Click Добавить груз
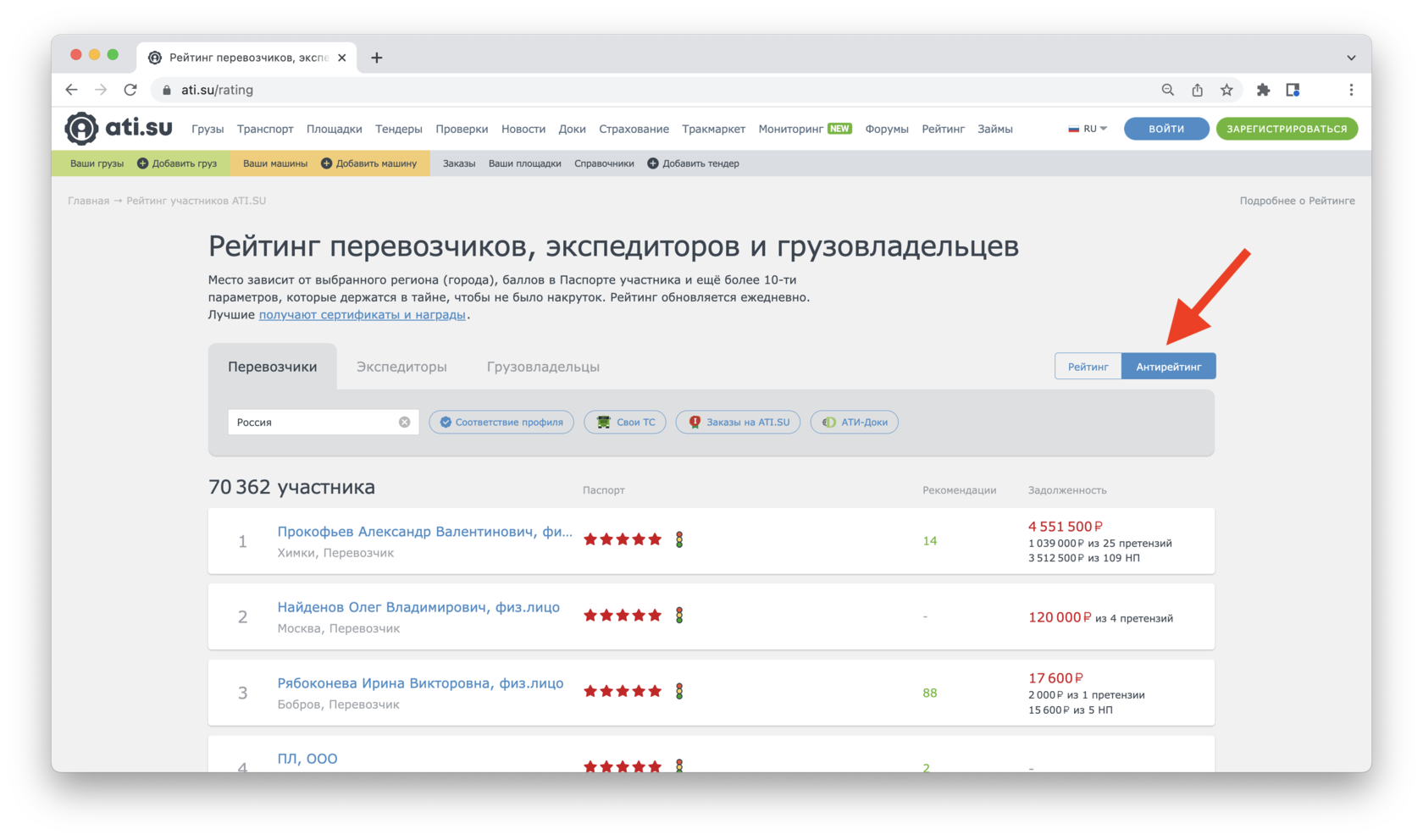Image resolution: width=1423 pixels, height=840 pixels. point(177,163)
